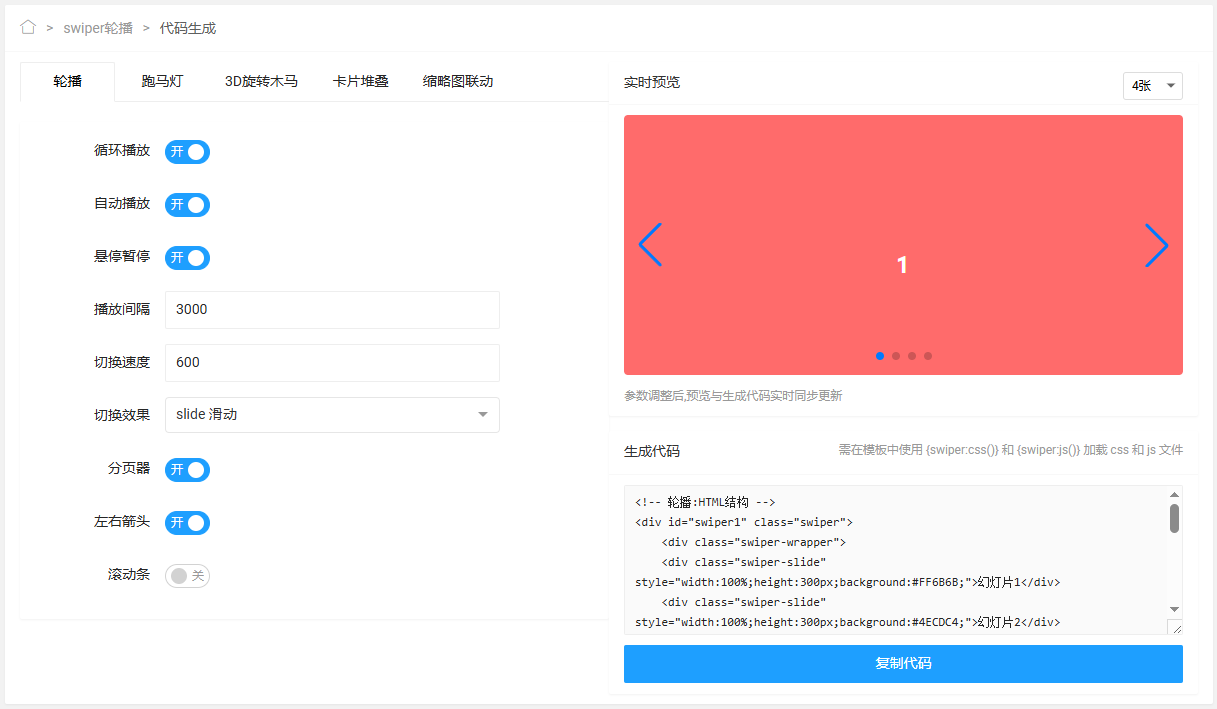The height and width of the screenshot is (709, 1217).
Task: Click the 播放间隔 label
Action: pyautogui.click(x=122, y=309)
